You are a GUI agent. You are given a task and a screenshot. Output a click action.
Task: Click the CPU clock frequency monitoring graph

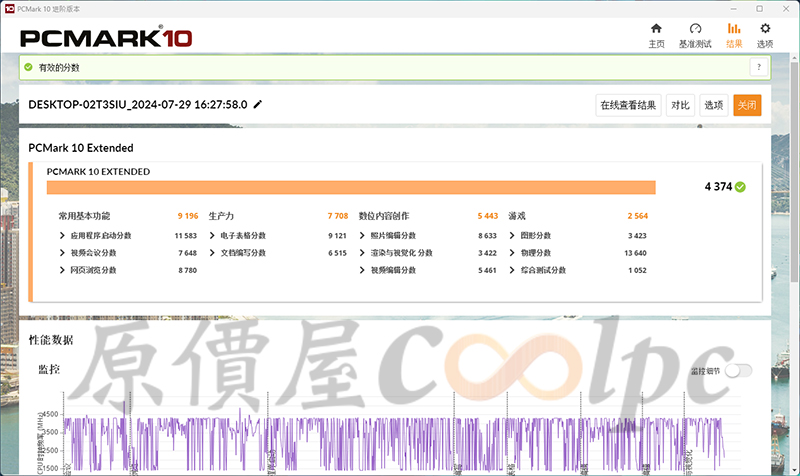point(393,434)
